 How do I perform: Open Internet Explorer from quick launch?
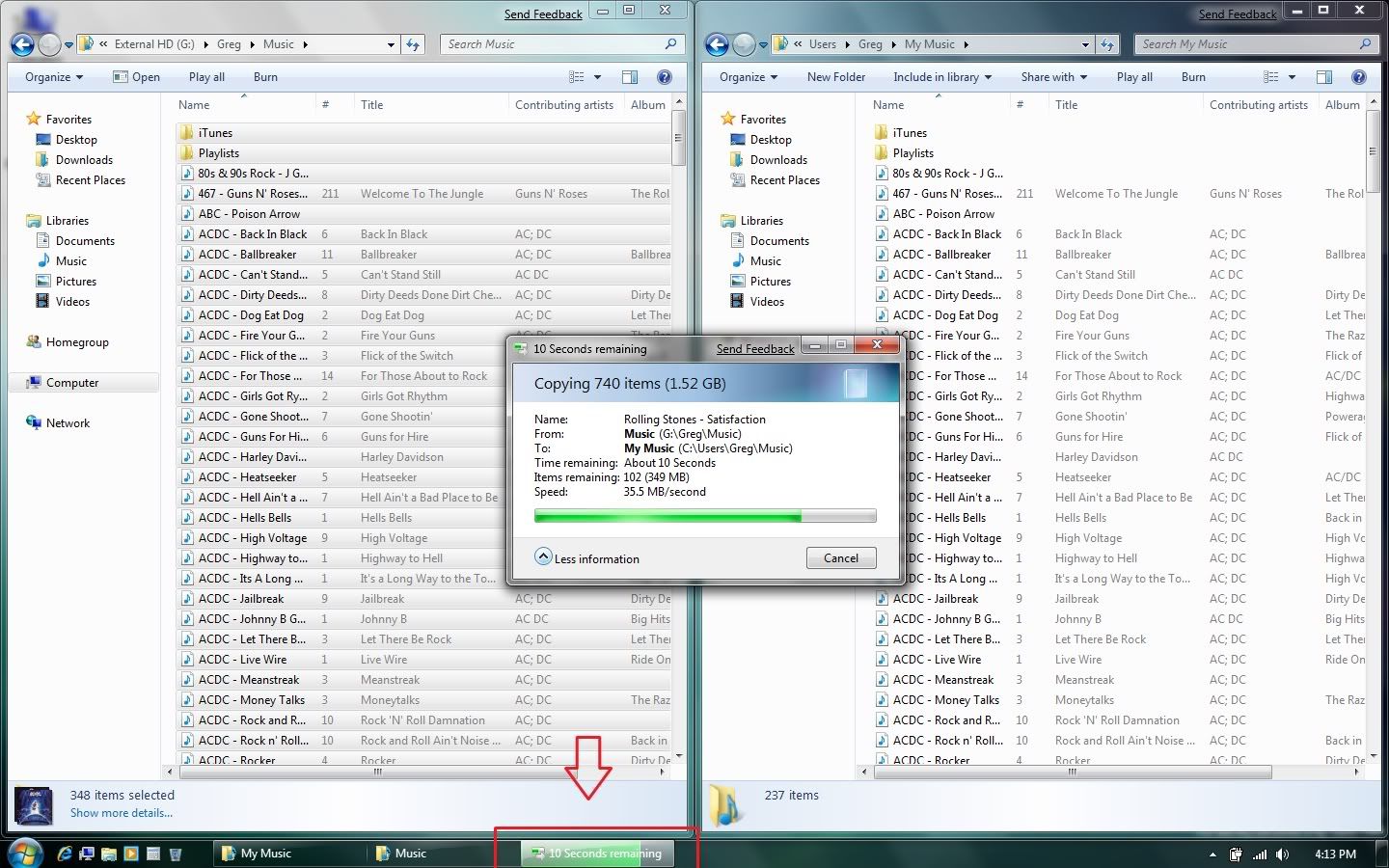pyautogui.click(x=65, y=854)
